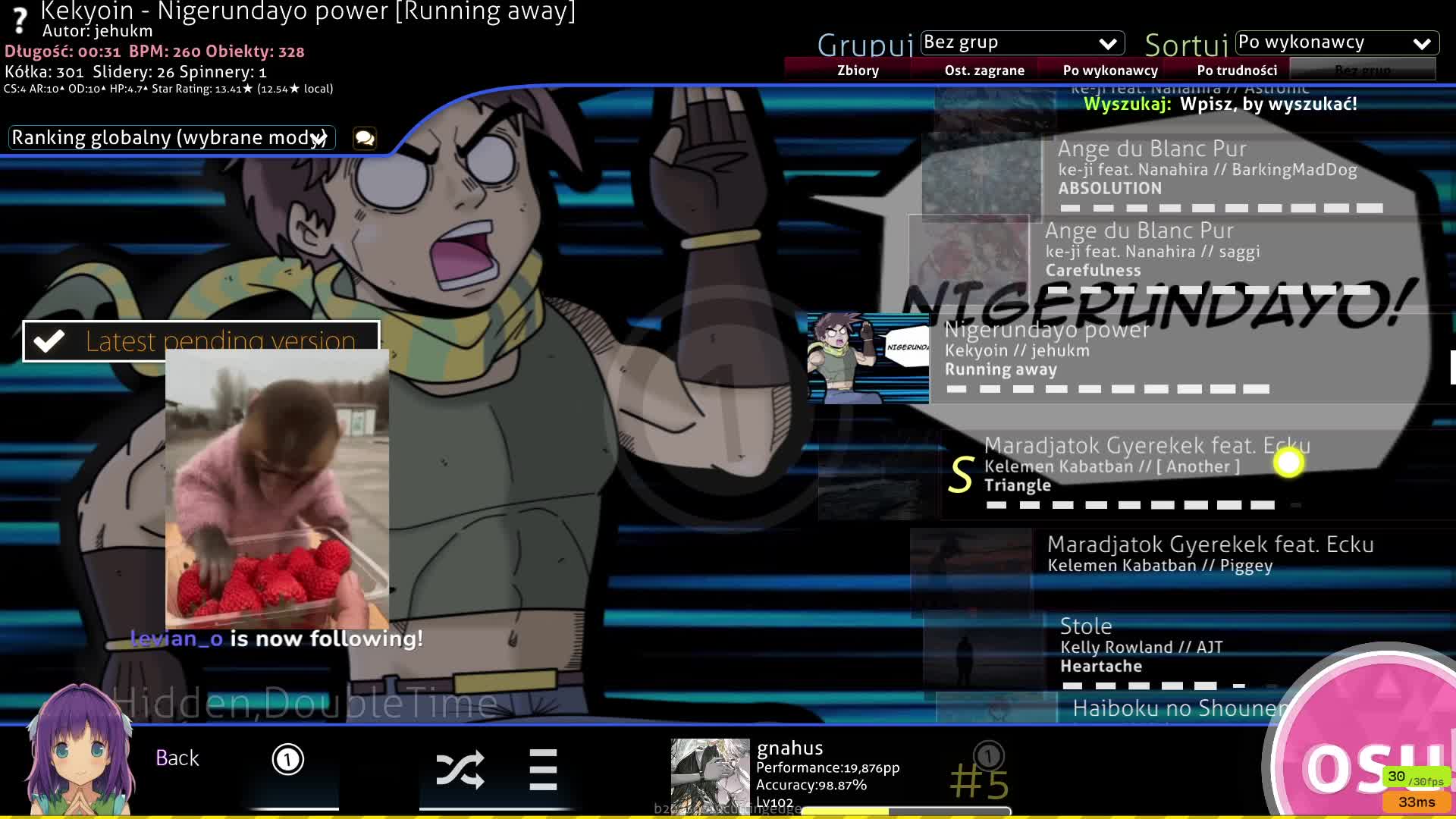Click the Hidden,DoubleTime mods text

pos(305,704)
